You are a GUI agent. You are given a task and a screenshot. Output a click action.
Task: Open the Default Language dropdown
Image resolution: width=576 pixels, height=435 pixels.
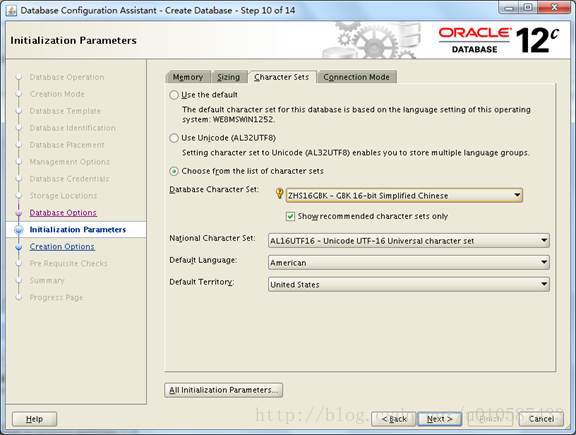pos(408,263)
